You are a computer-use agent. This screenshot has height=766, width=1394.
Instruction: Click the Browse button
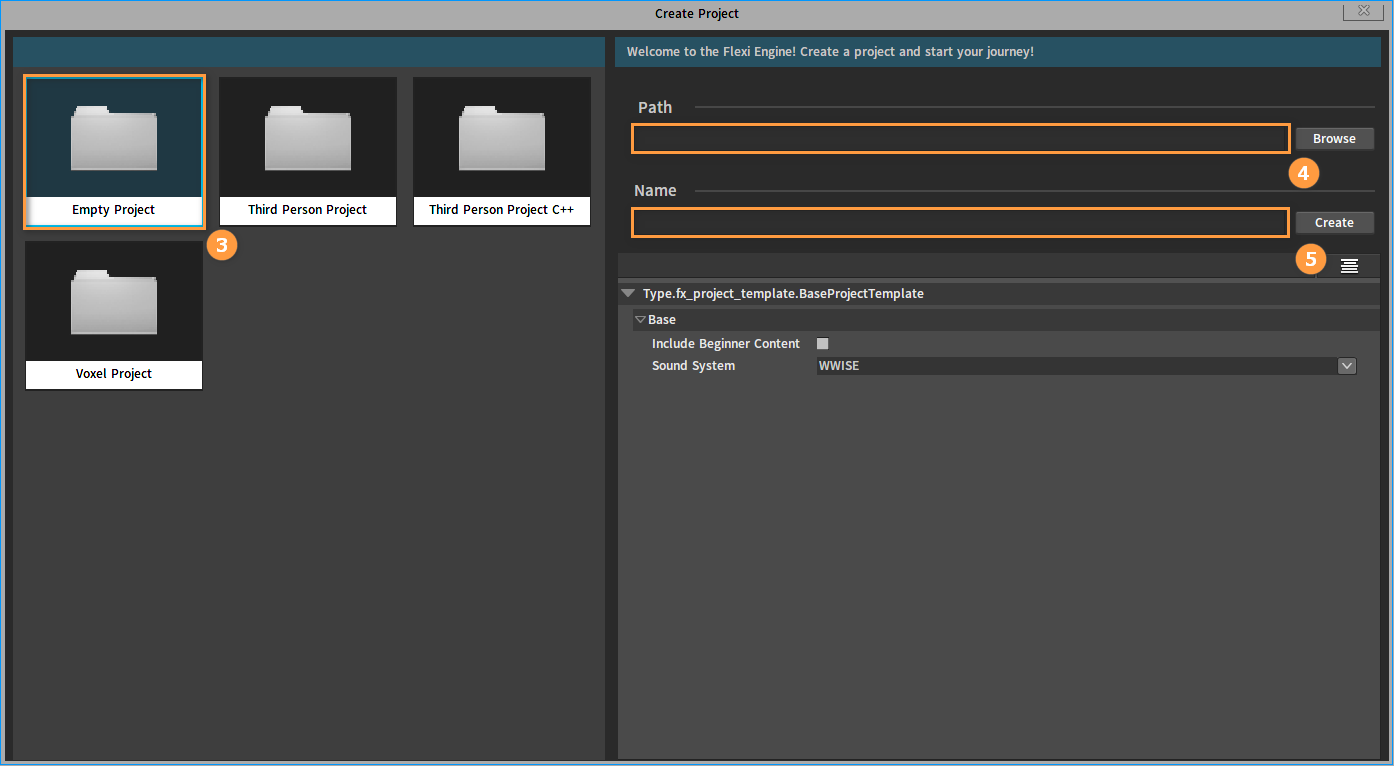[1334, 139]
